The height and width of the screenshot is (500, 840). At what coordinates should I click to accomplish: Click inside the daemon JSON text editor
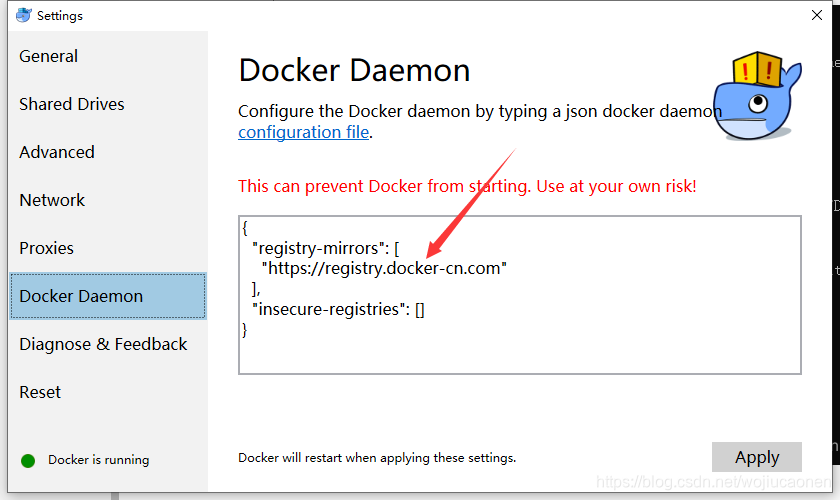(x=520, y=295)
